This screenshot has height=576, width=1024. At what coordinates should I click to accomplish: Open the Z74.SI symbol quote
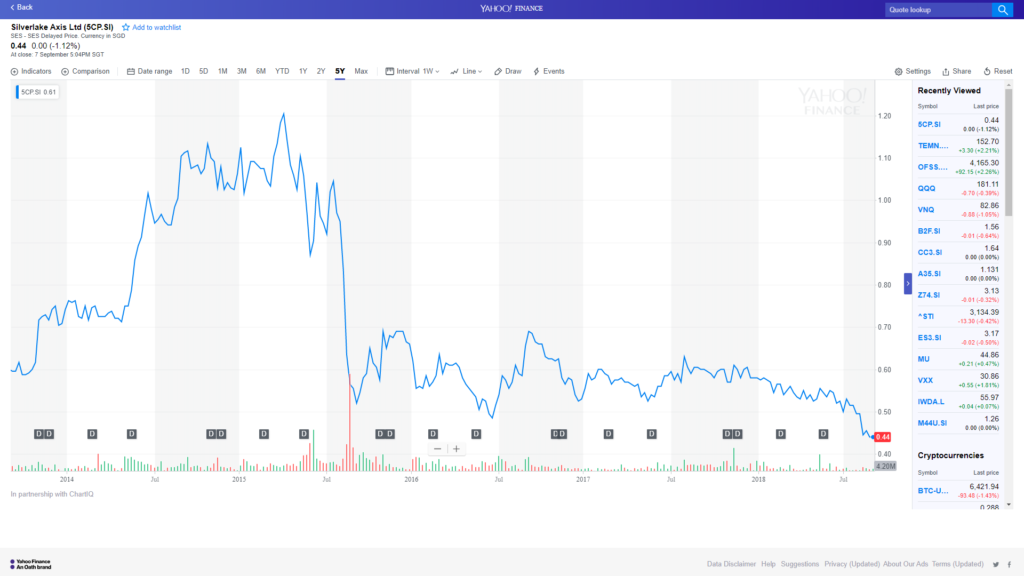pos(929,295)
